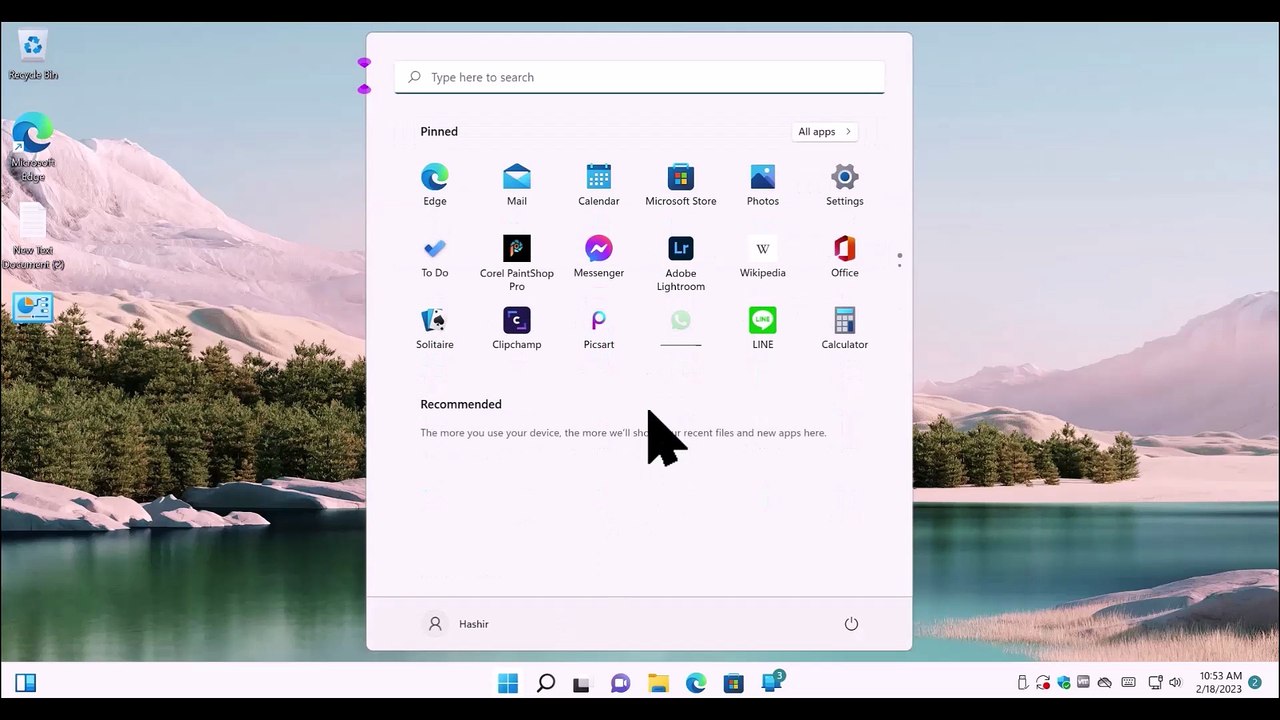Select the Control Panel desktop icon
This screenshot has width=1280, height=720.
click(33, 308)
